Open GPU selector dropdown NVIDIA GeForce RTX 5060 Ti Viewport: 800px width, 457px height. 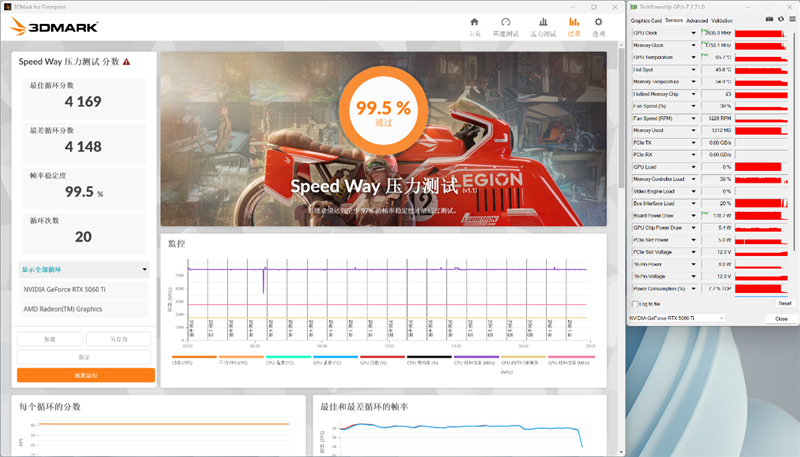(677, 318)
